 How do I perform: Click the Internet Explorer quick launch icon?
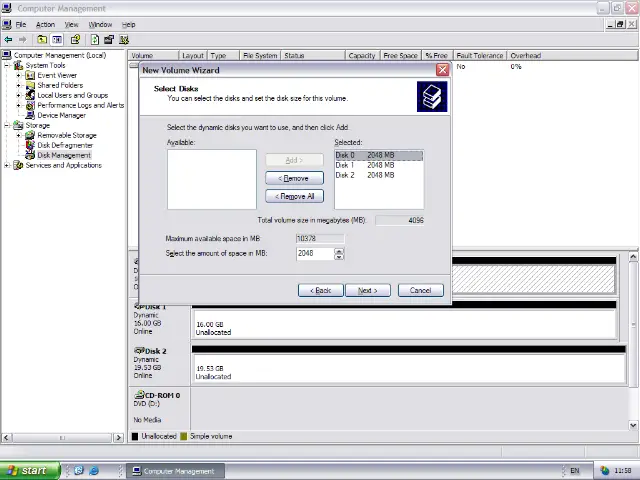[94, 470]
